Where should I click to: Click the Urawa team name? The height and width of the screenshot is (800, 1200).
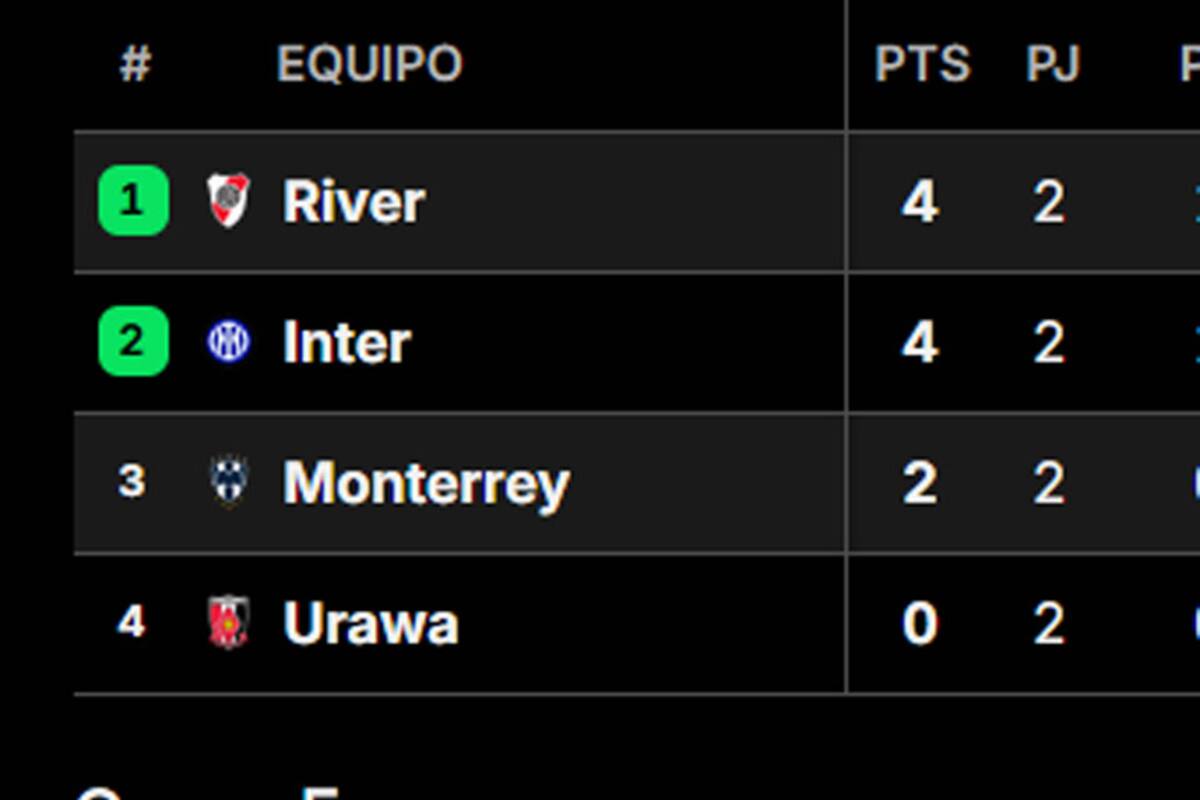click(370, 623)
